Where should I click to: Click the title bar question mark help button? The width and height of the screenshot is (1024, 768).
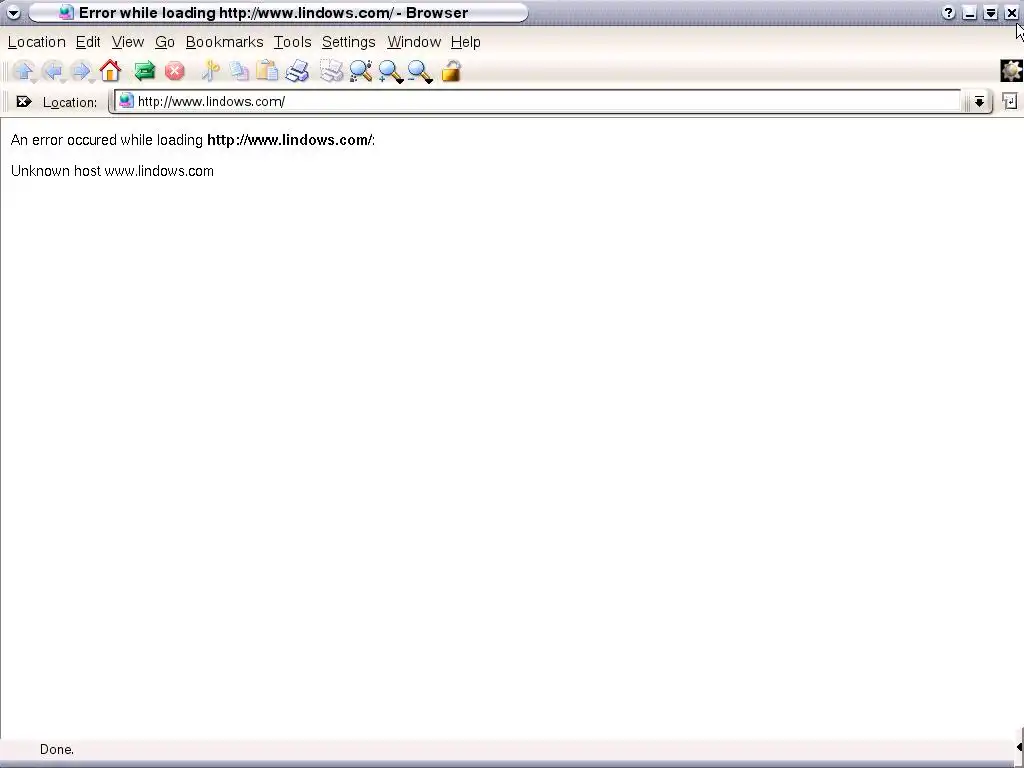948,12
